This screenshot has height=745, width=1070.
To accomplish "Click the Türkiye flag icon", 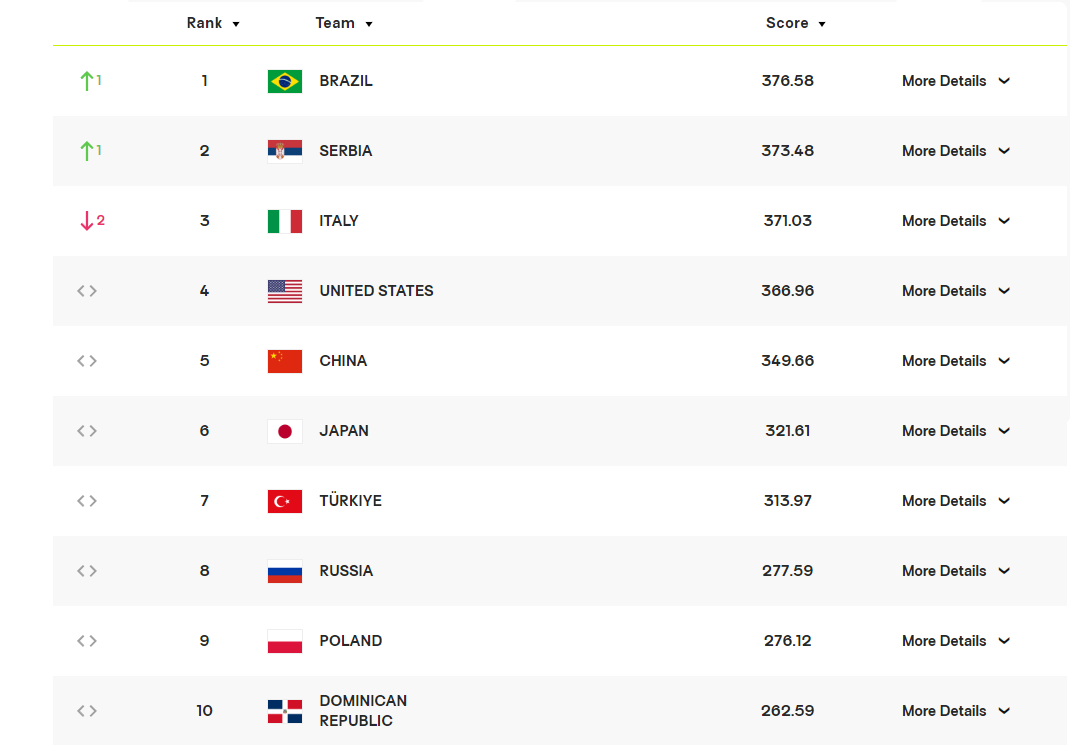I will (285, 501).
